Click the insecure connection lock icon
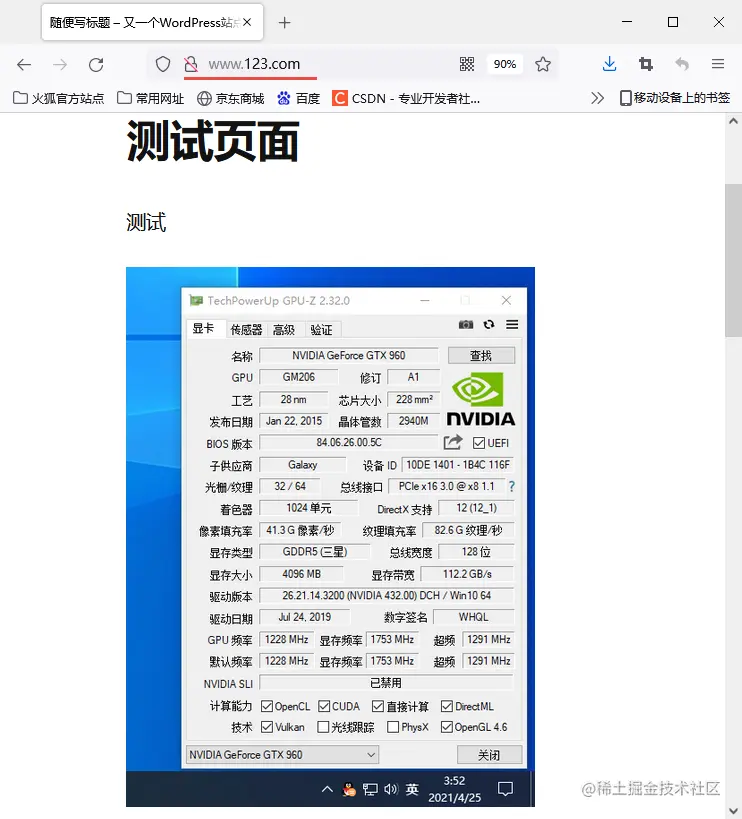Screen dimensions: 742x819 click(x=191, y=64)
